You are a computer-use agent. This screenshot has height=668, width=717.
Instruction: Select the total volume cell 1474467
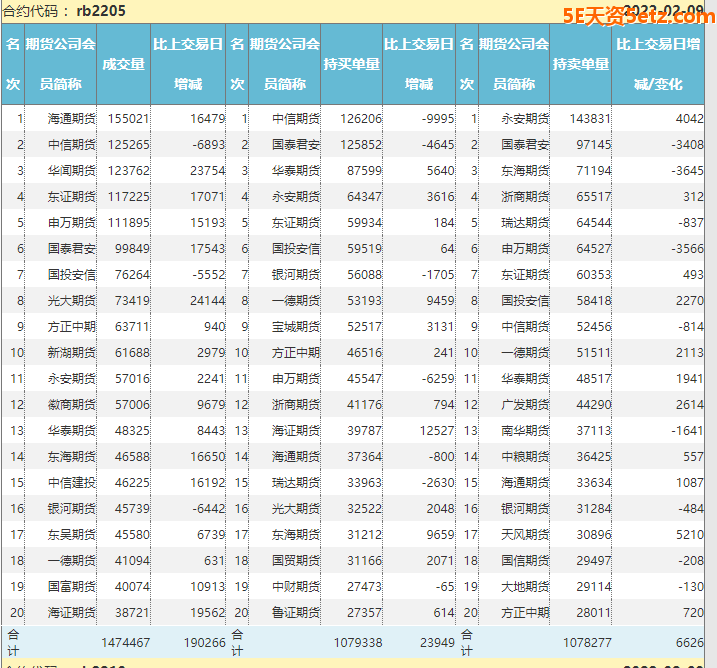[126, 641]
